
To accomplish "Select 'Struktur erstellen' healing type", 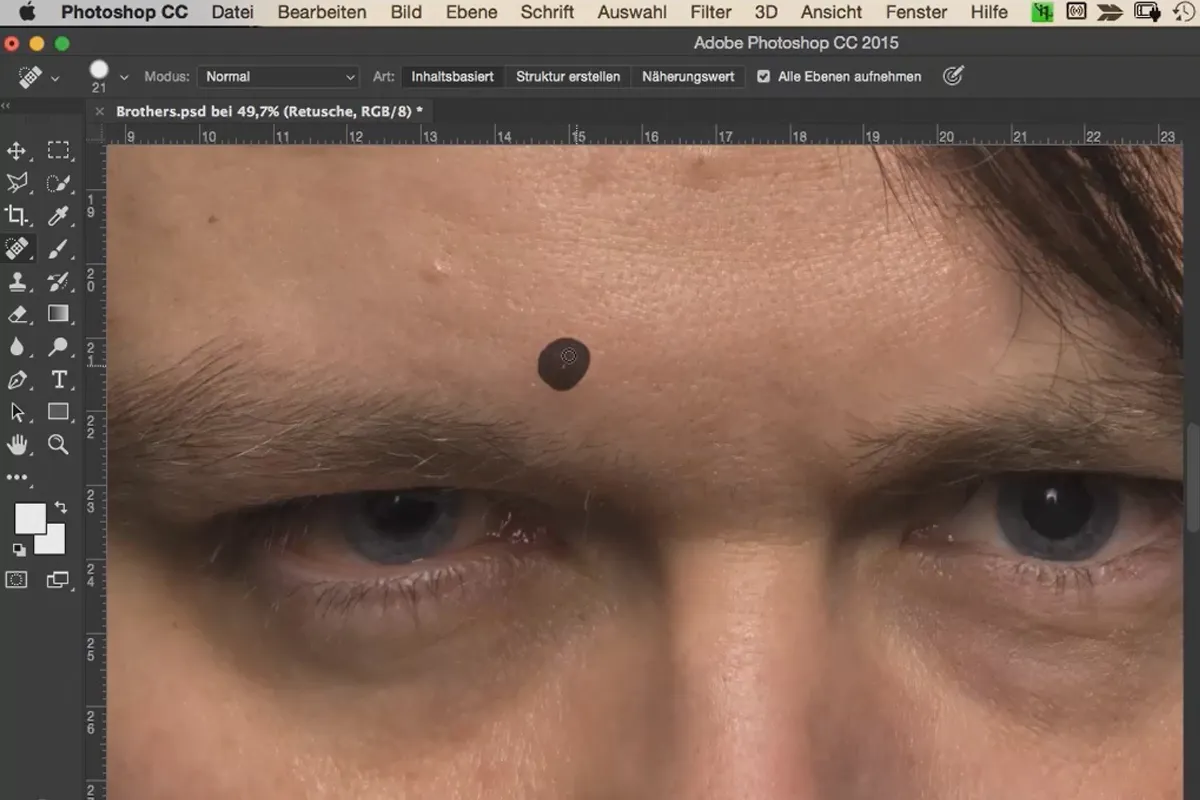I will (x=568, y=76).
